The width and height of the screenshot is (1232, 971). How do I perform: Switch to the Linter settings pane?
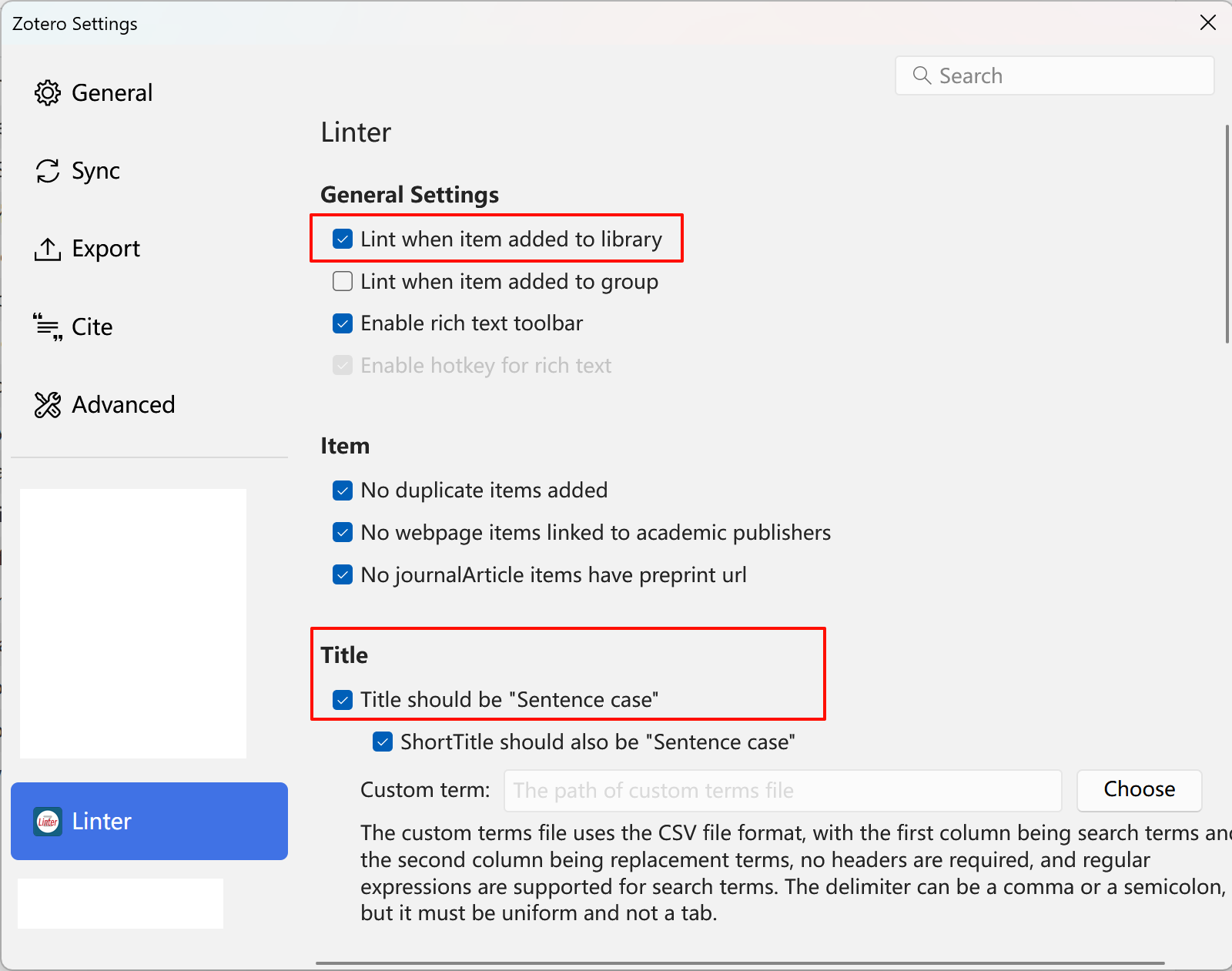click(149, 821)
